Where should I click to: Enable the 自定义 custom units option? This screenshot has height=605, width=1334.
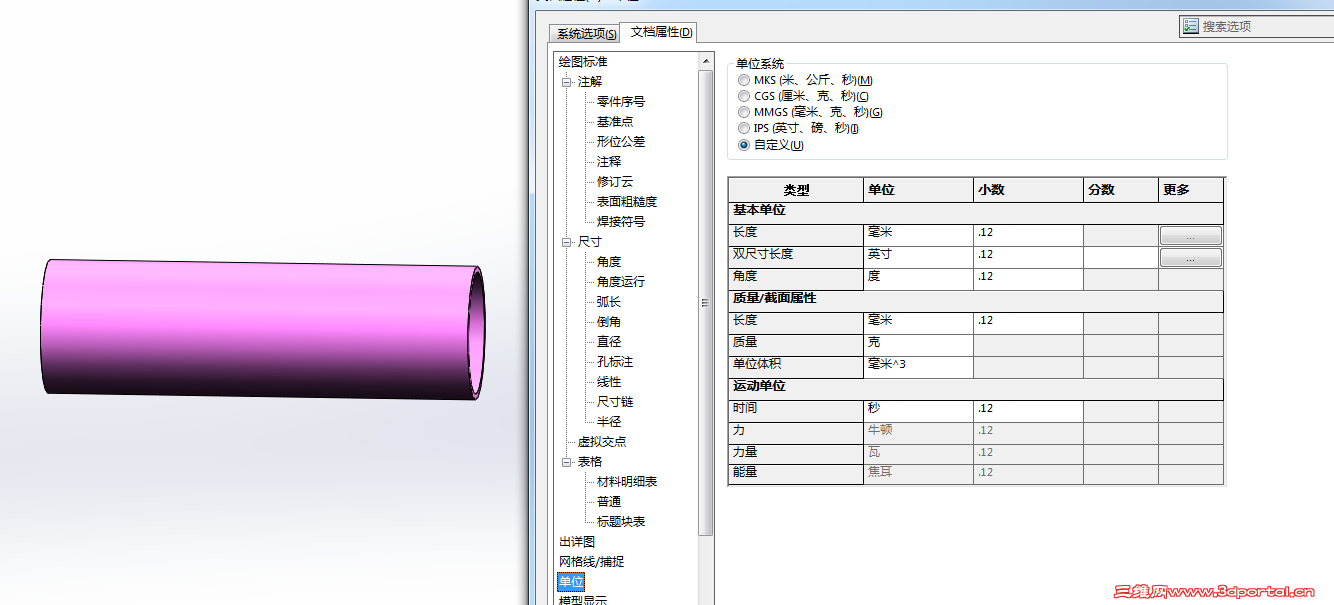pyautogui.click(x=743, y=144)
